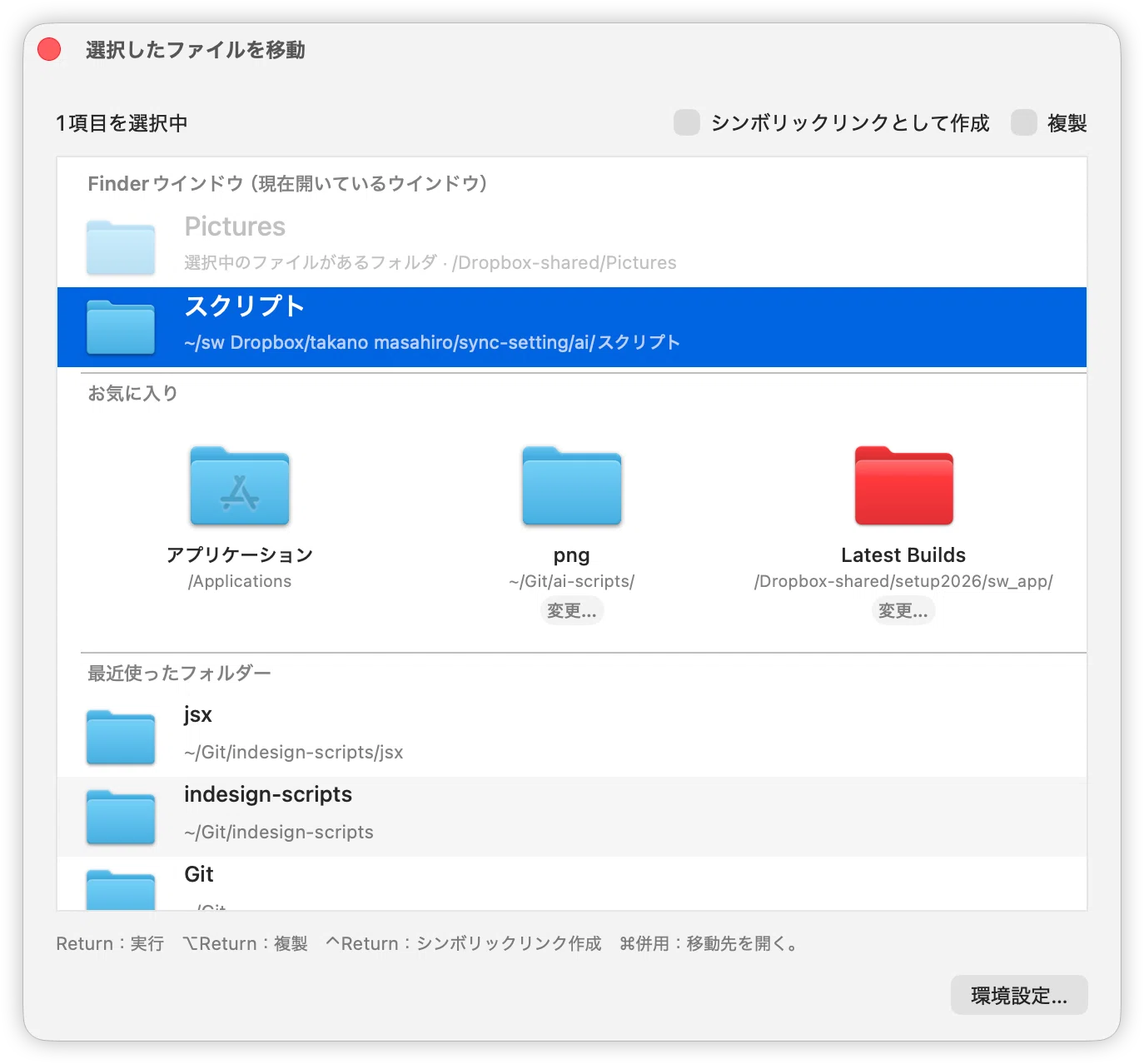Click the Git recent folder icon

tap(121, 889)
